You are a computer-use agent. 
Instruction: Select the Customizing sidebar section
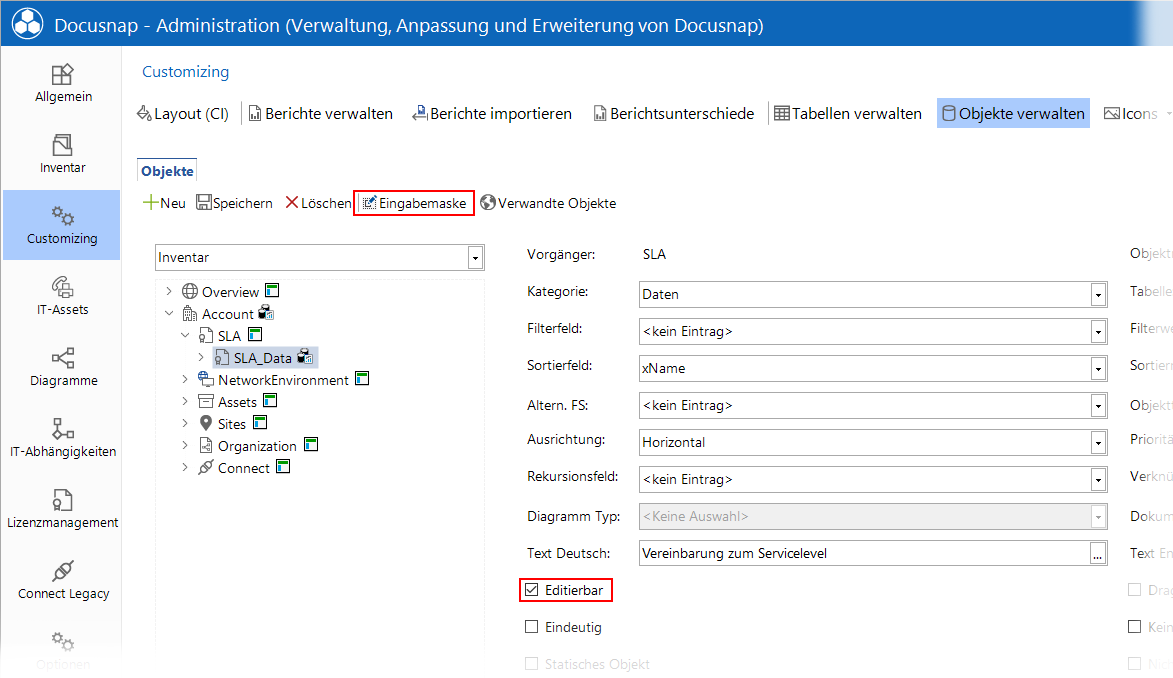pos(62,225)
